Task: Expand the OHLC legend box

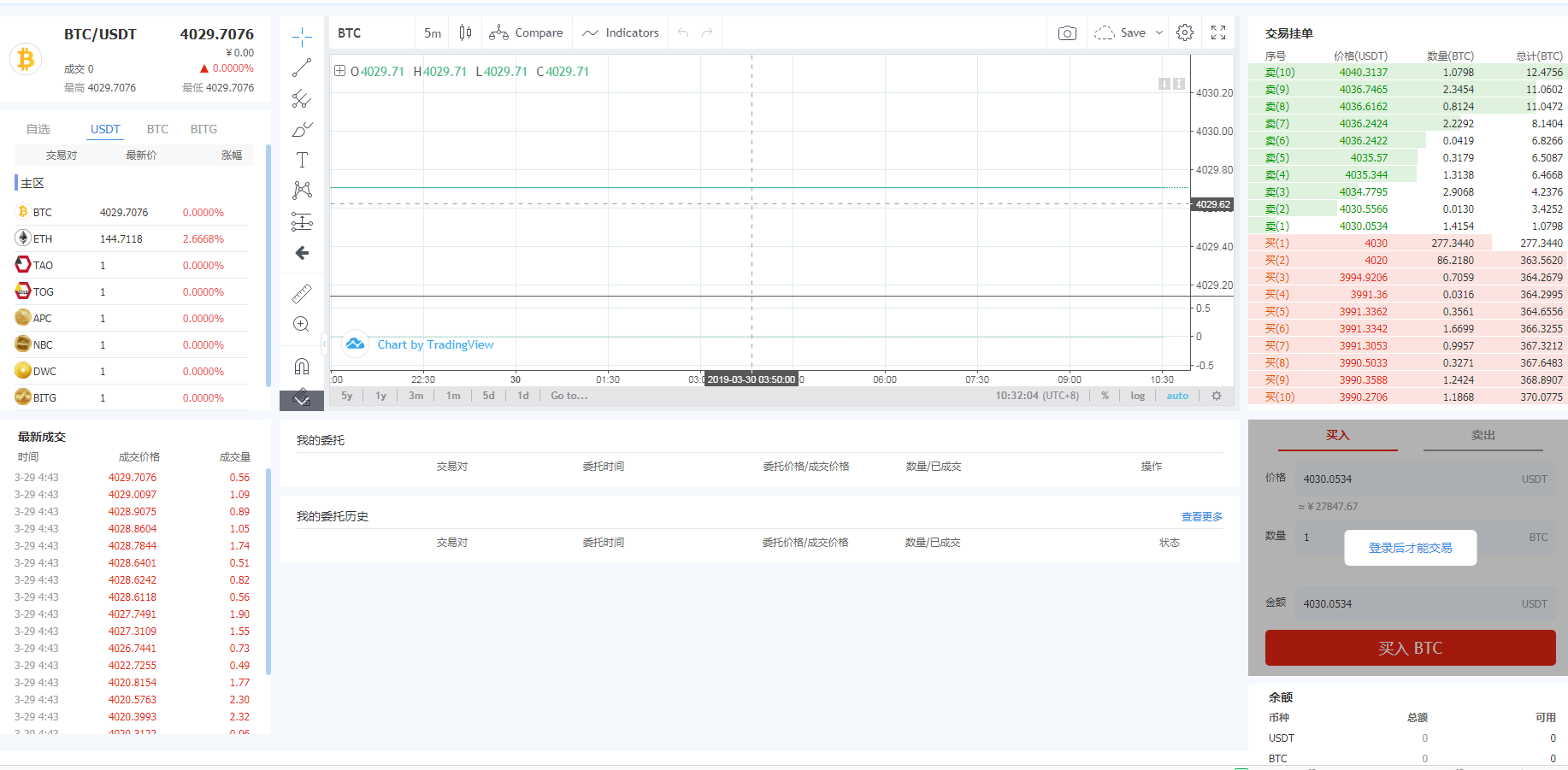Action: [x=339, y=71]
